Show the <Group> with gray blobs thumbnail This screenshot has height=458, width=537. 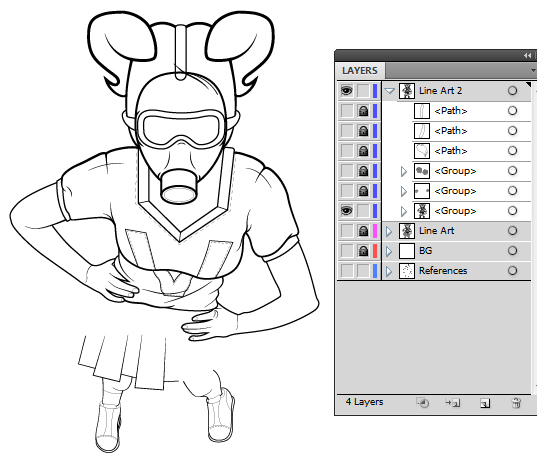point(347,171)
